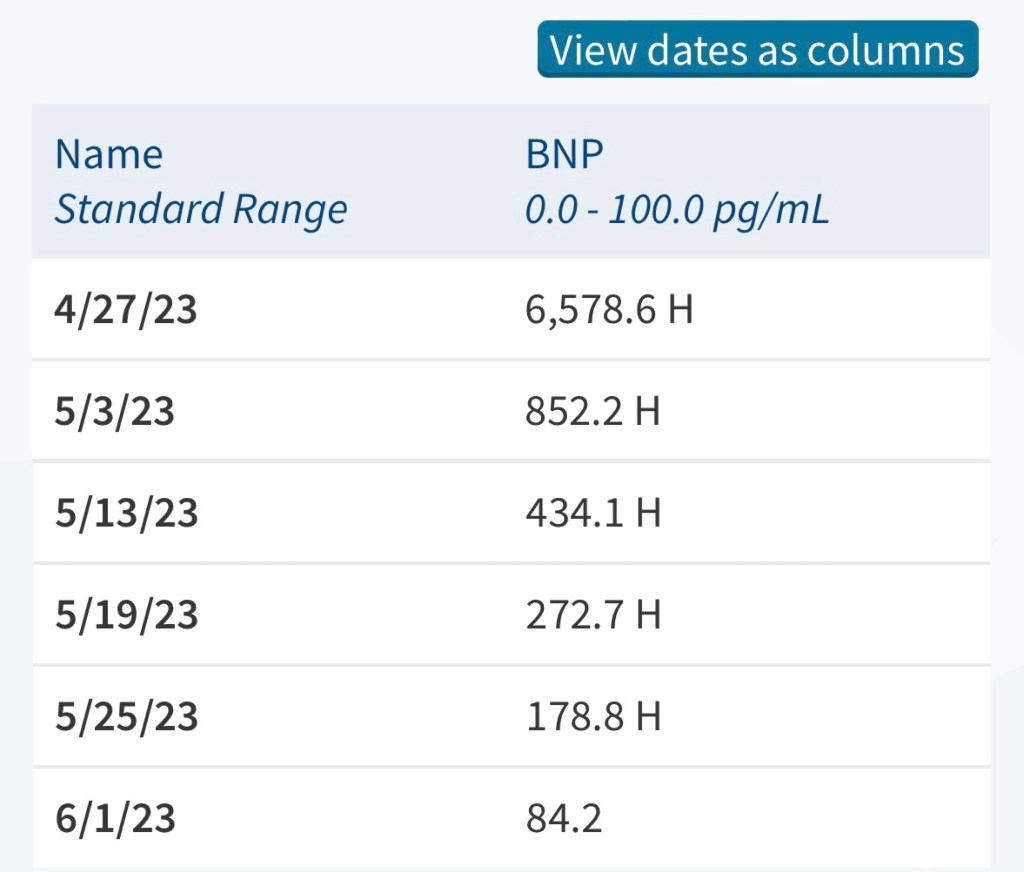
Task: Select the 5/3/23 date entry
Action: click(x=114, y=411)
